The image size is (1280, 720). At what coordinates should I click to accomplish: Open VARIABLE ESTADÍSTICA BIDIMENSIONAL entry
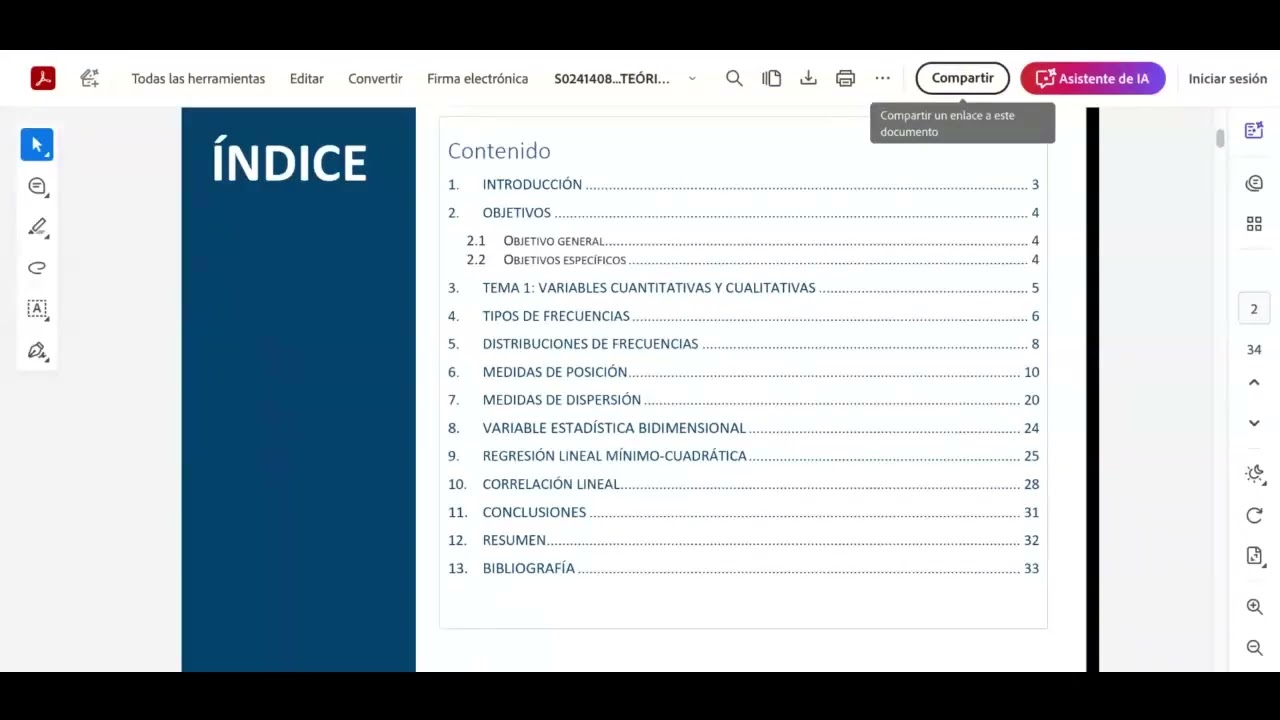[743, 428]
